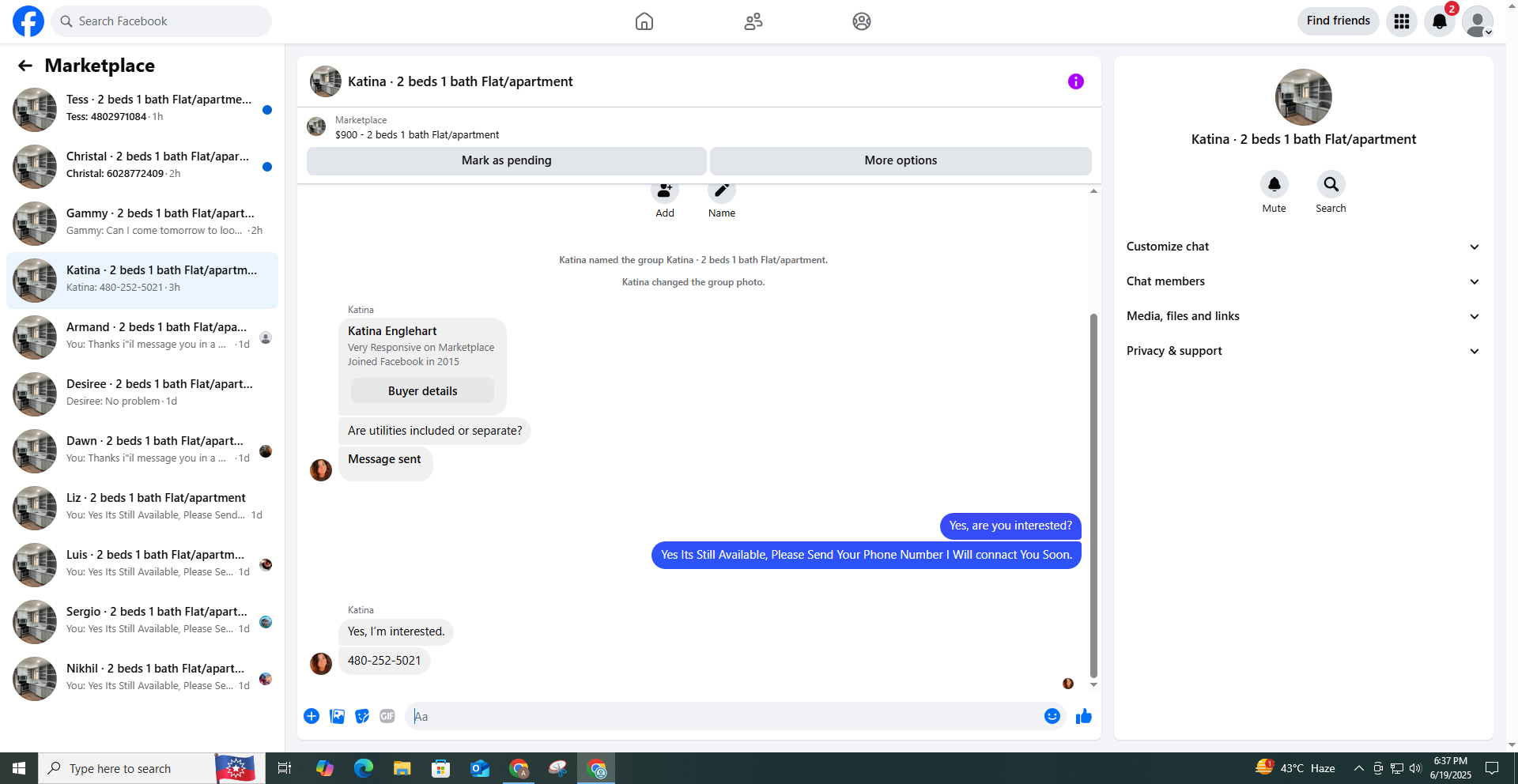Open Armand conversation in chat list
The height and width of the screenshot is (784, 1518).
(x=142, y=337)
